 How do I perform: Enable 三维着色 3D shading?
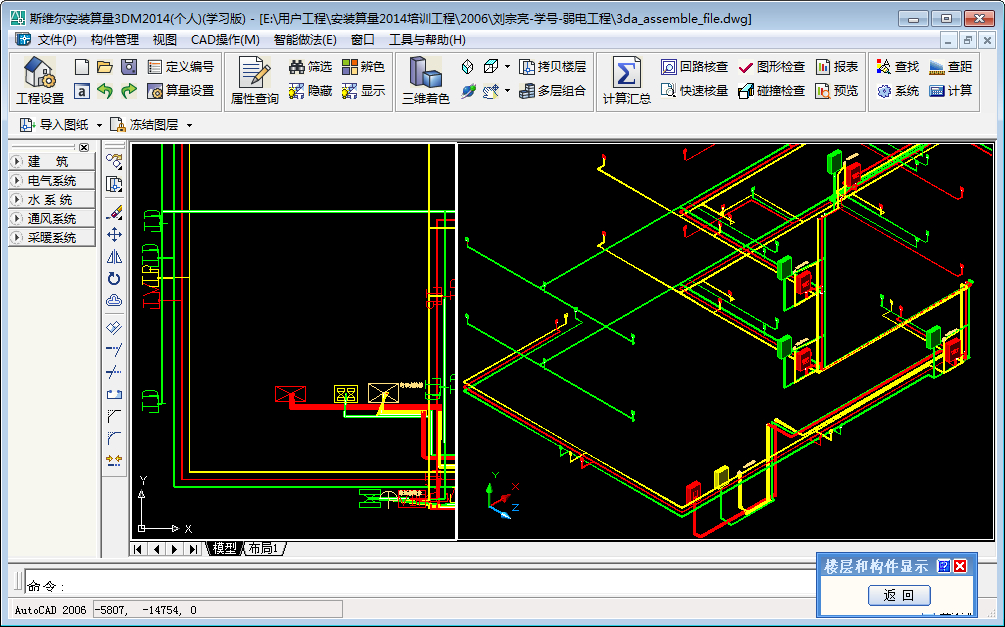tap(426, 81)
